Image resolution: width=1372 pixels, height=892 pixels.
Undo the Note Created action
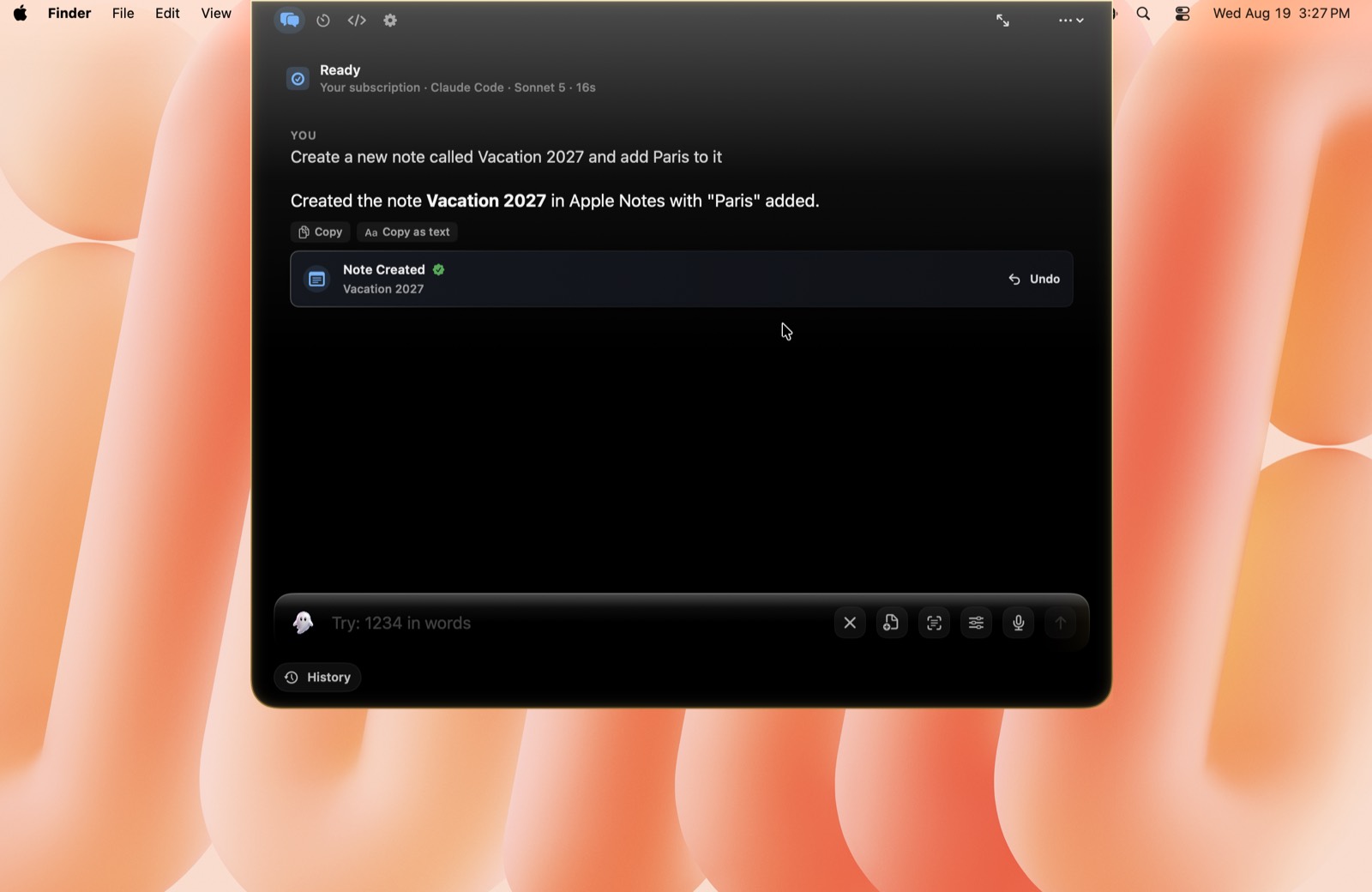(x=1034, y=280)
